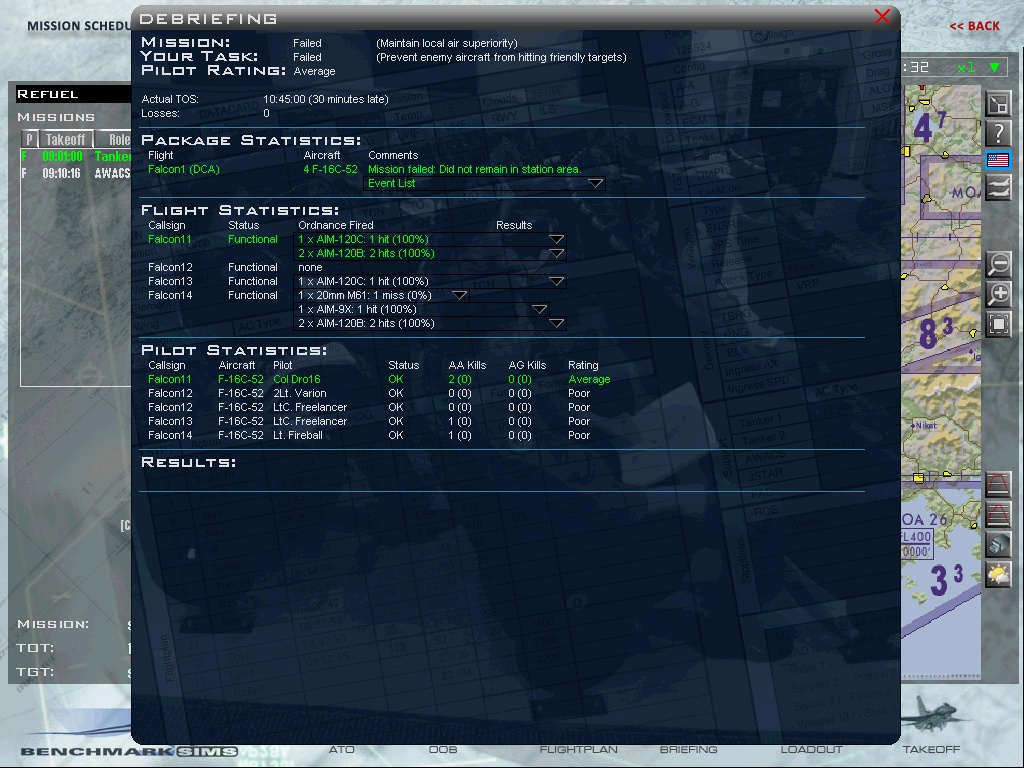The height and width of the screenshot is (768, 1024).
Task: Click the TAKEOFF button
Action: pyautogui.click(x=931, y=749)
